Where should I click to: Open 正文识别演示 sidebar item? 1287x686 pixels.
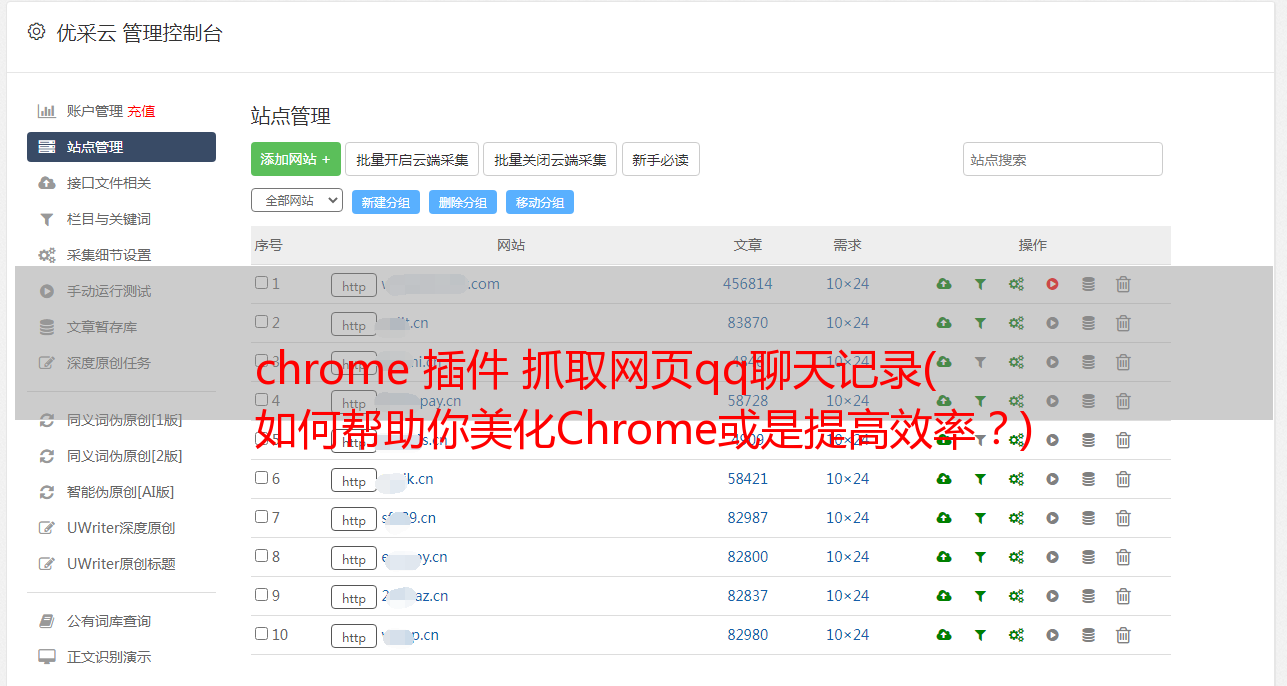tap(109, 657)
